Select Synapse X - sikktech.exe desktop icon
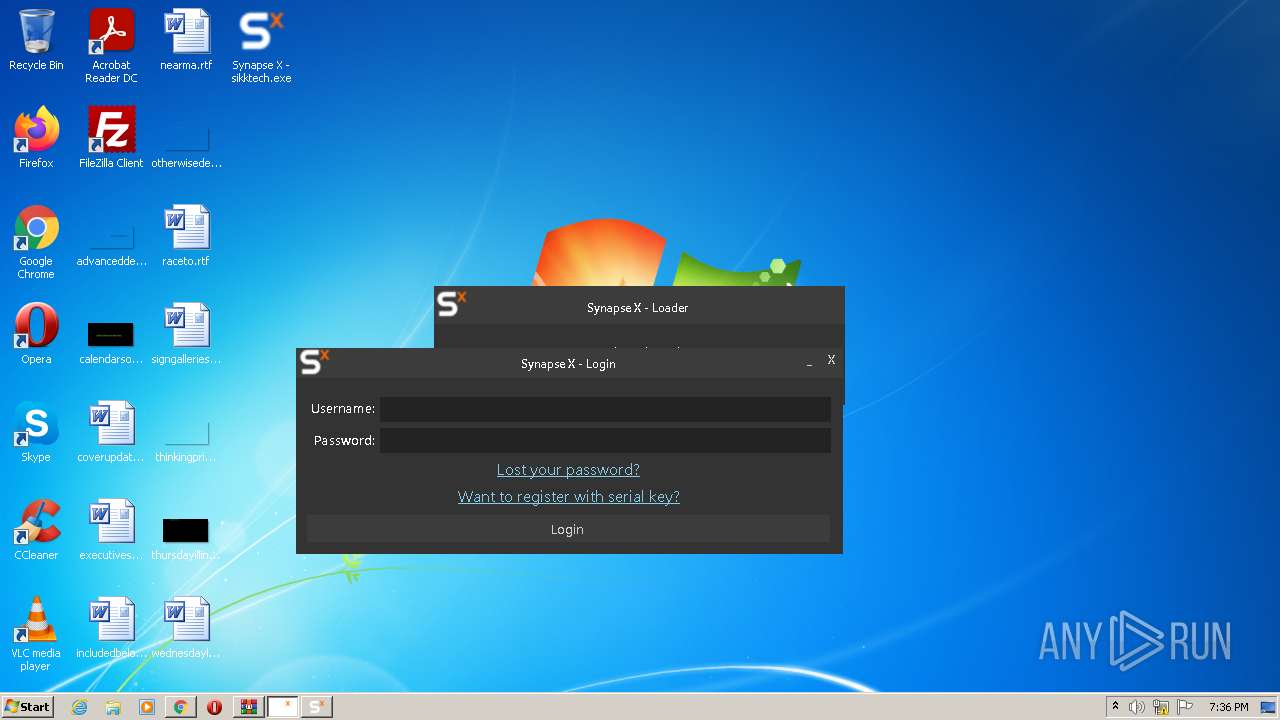This screenshot has width=1280, height=720. [261, 46]
